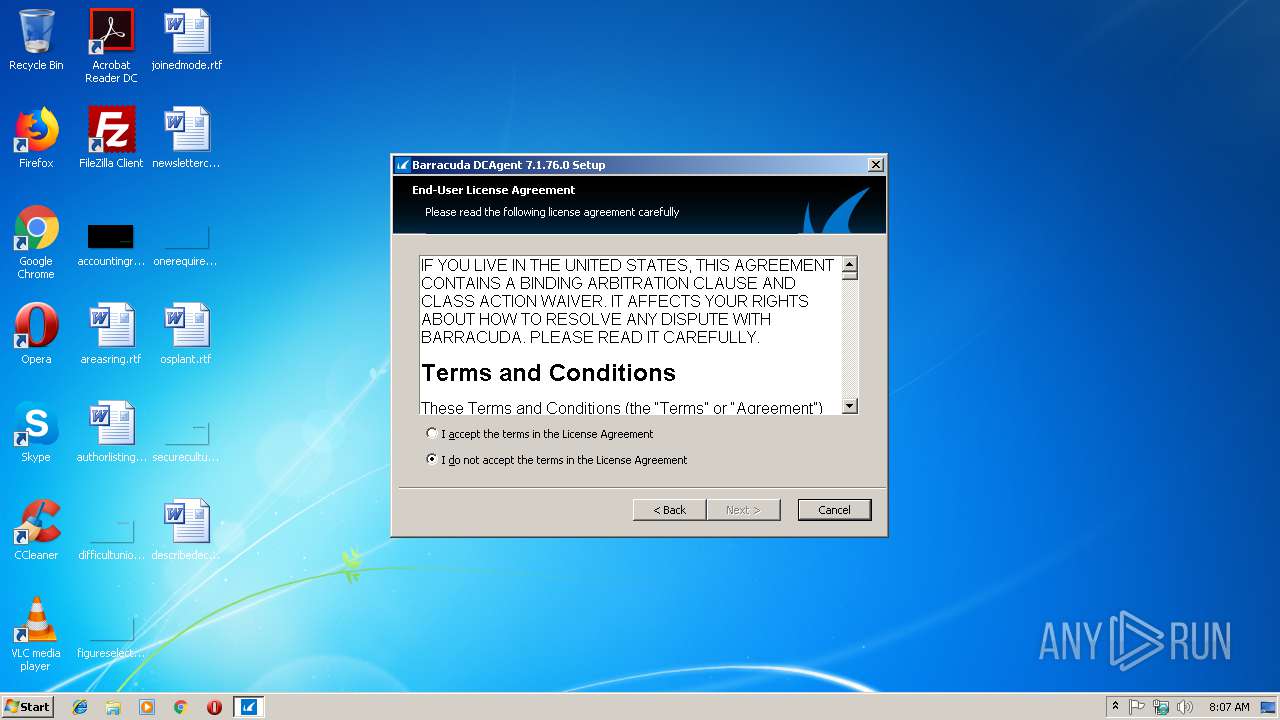Close the Barracuda DCAgent Setup window
Image resolution: width=1280 pixels, height=720 pixels.
pyautogui.click(x=875, y=165)
